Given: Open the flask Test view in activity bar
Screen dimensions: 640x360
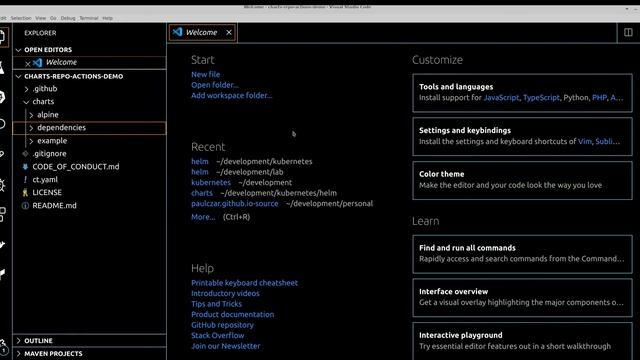Looking at the screenshot, I should pyautogui.click(x=2, y=68).
